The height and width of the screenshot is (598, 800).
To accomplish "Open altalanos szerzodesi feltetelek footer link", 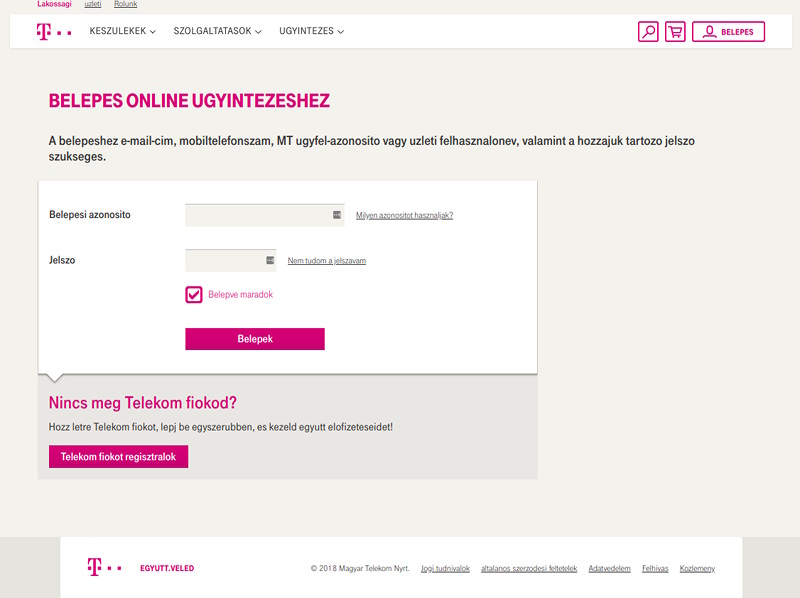I will coord(529,568).
